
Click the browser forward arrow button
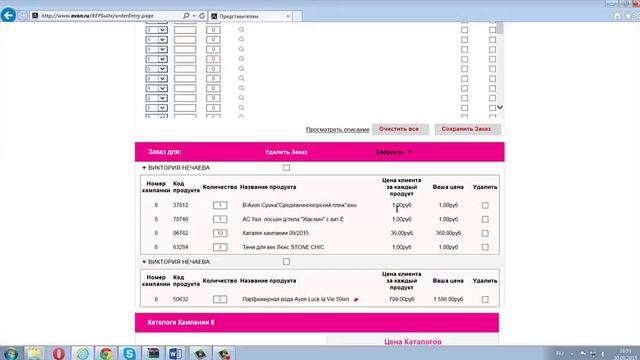22,16
